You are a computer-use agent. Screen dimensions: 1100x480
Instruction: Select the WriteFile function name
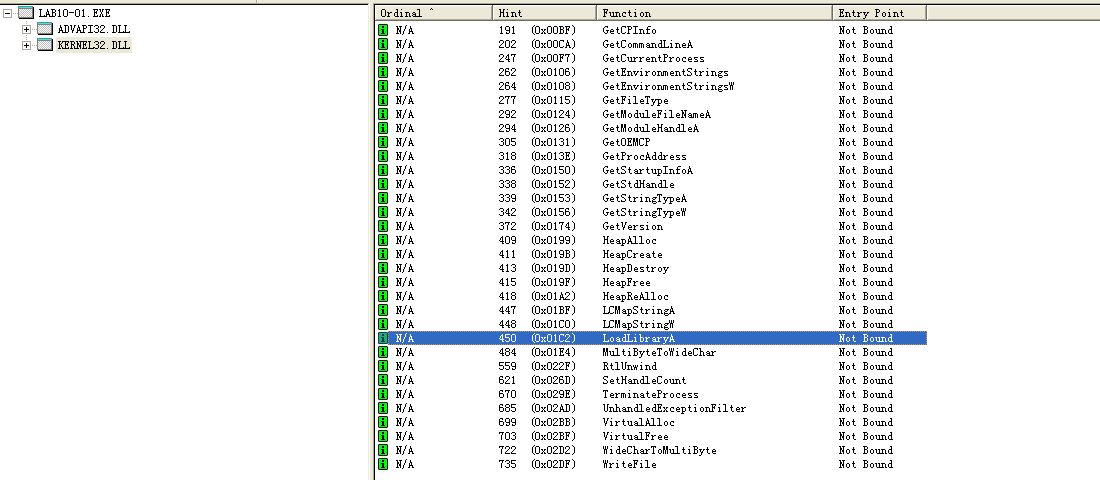click(x=629, y=465)
